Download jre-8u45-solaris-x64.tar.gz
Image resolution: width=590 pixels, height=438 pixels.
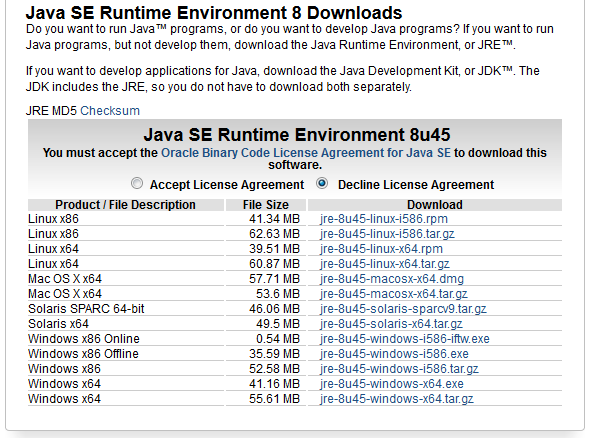[391, 324]
